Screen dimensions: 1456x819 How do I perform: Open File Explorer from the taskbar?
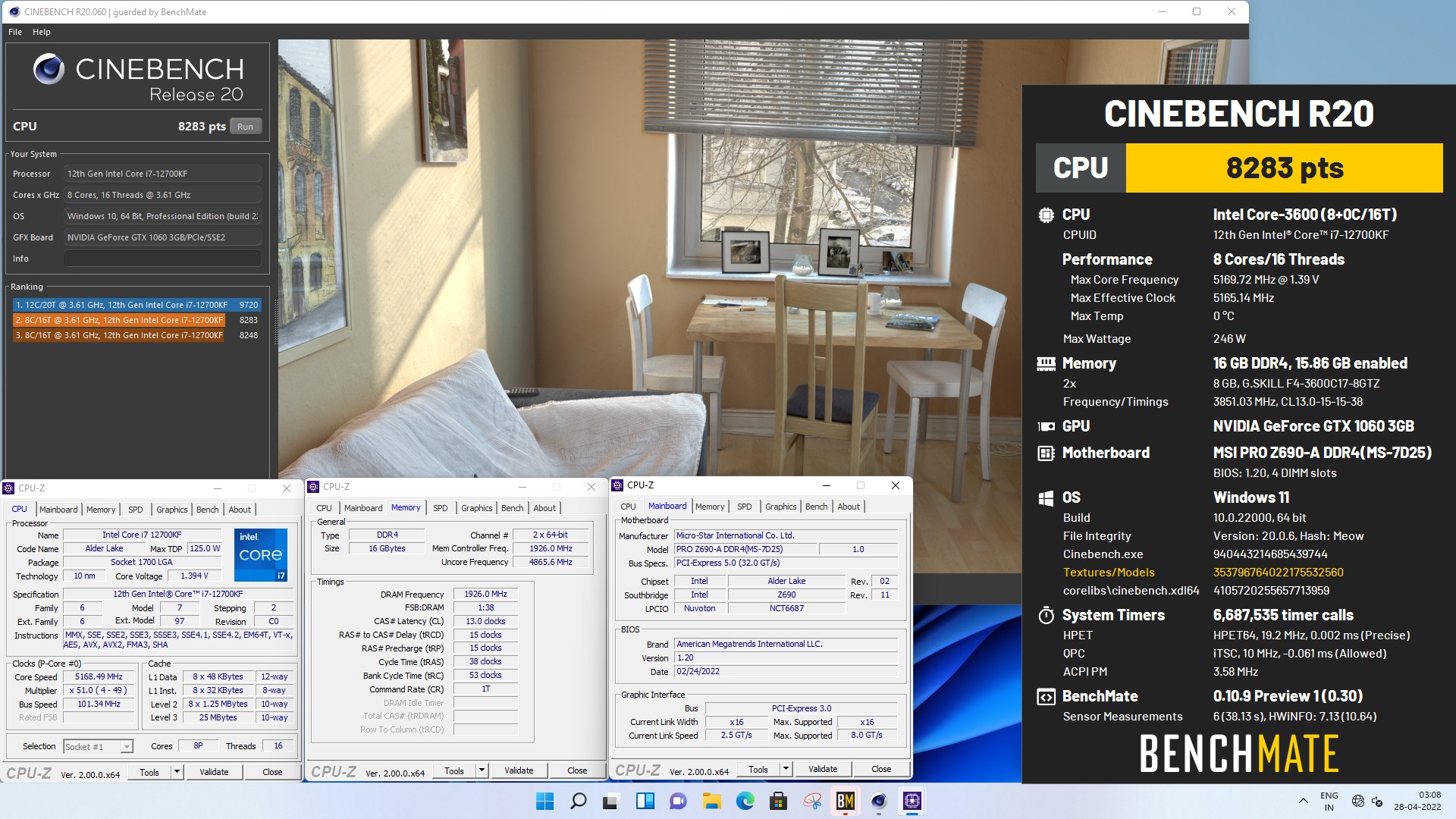[711, 801]
